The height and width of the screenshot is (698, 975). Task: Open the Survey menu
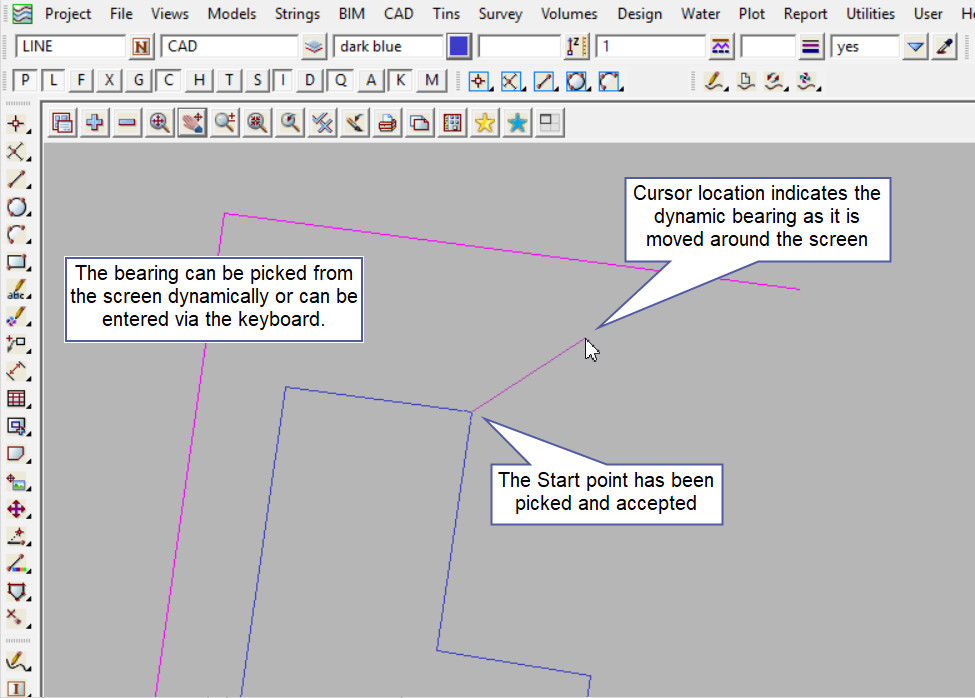(x=500, y=14)
